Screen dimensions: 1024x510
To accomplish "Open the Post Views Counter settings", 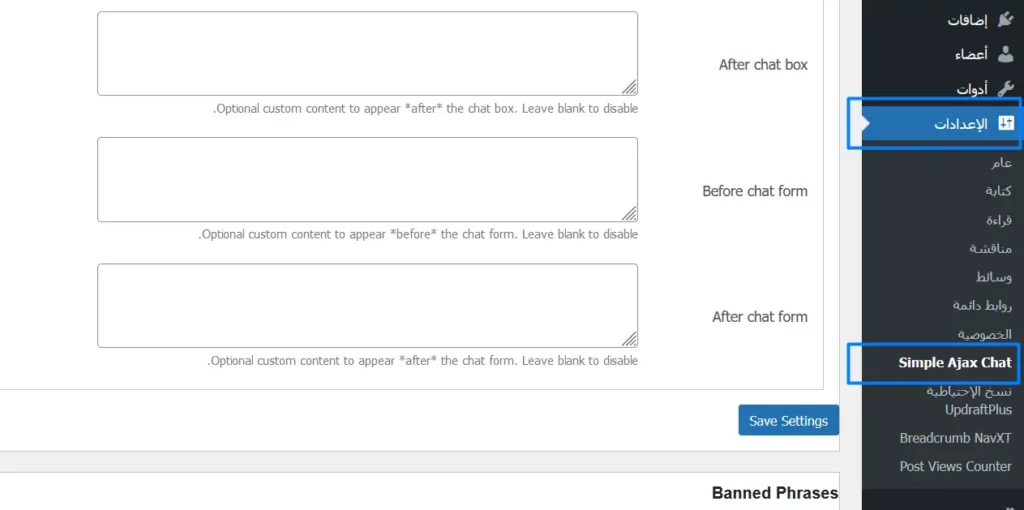I will click(x=955, y=466).
